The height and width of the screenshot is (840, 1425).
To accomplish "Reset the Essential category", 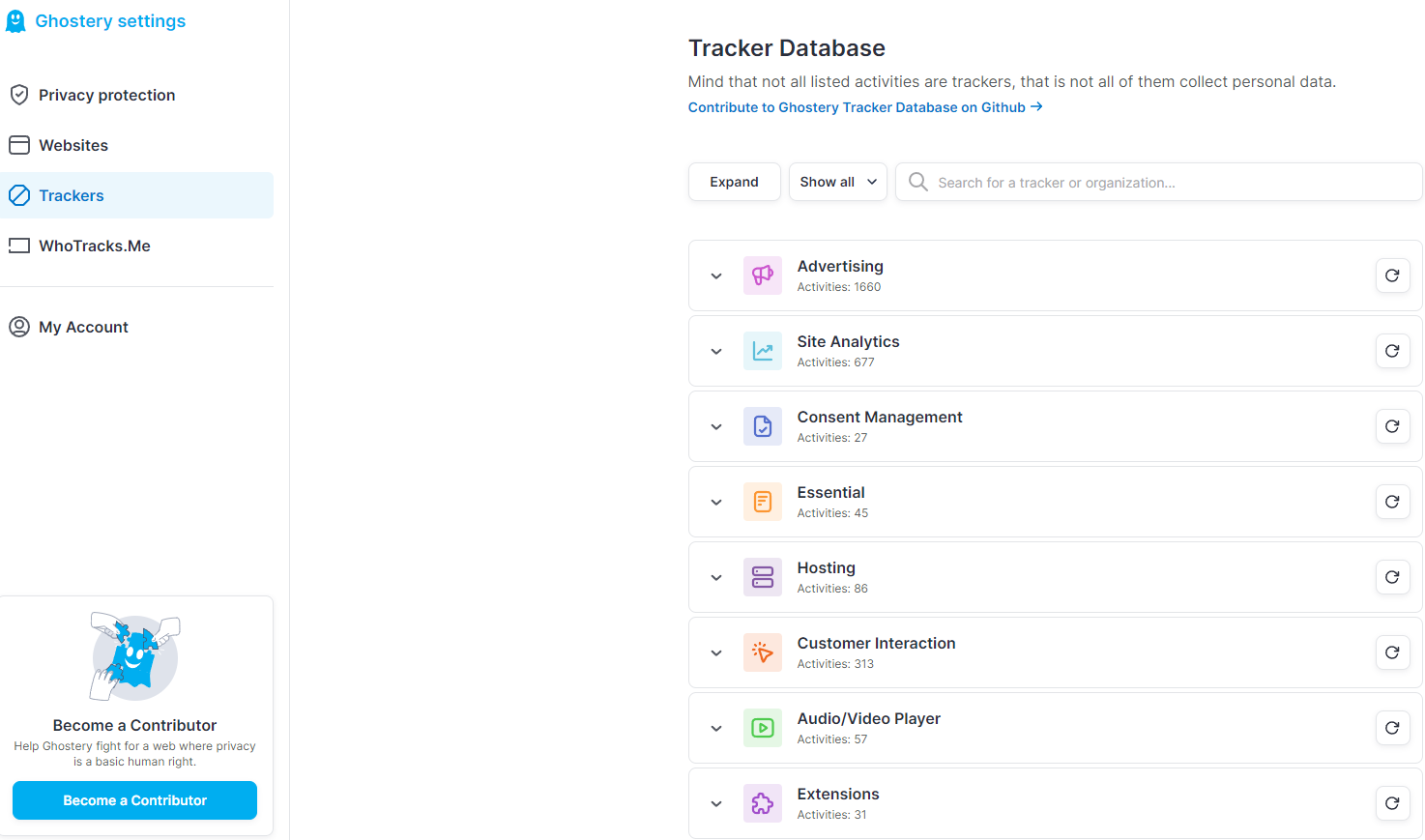I will (x=1392, y=502).
